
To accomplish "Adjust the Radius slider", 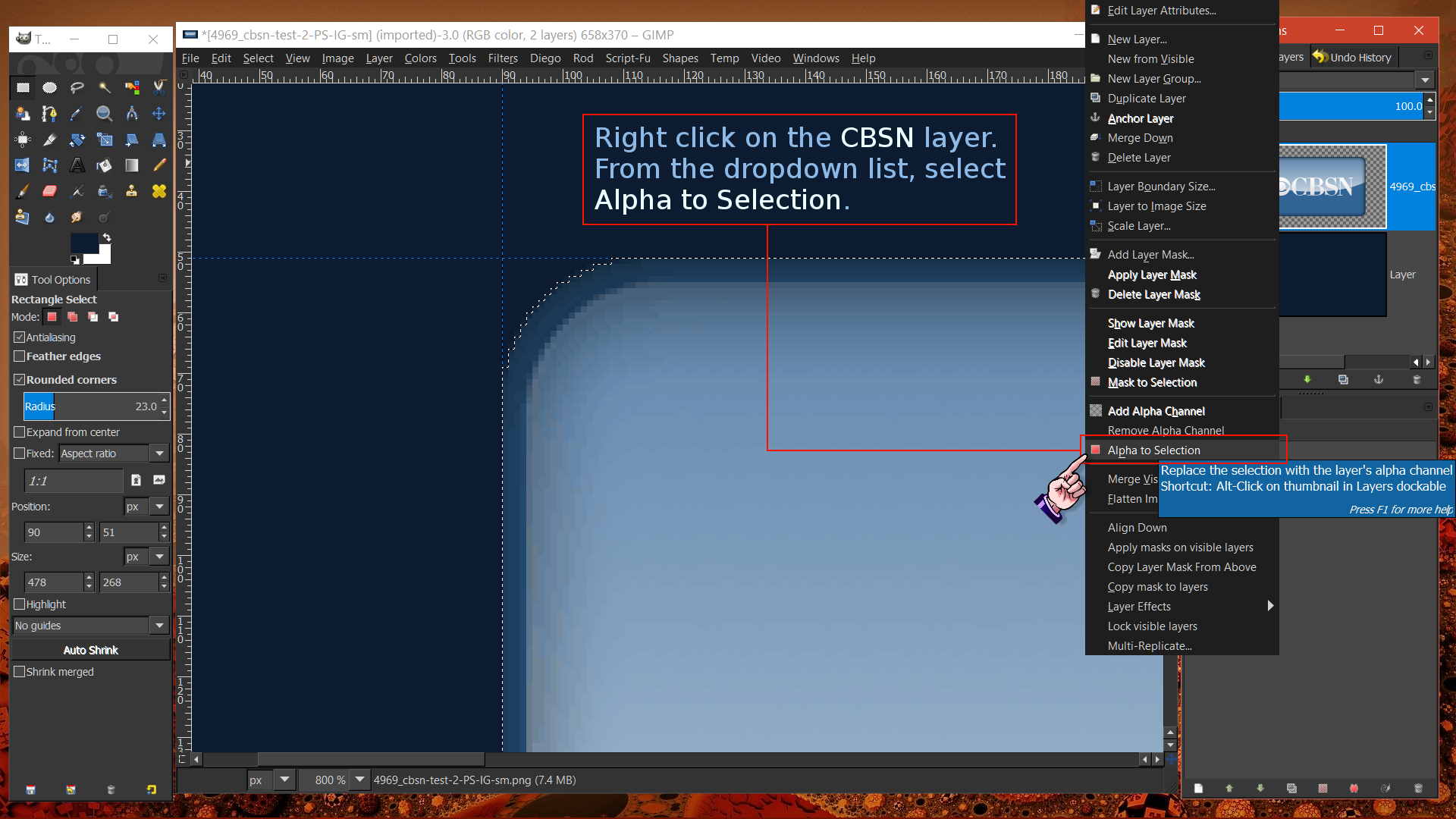I will pyautogui.click(x=91, y=406).
